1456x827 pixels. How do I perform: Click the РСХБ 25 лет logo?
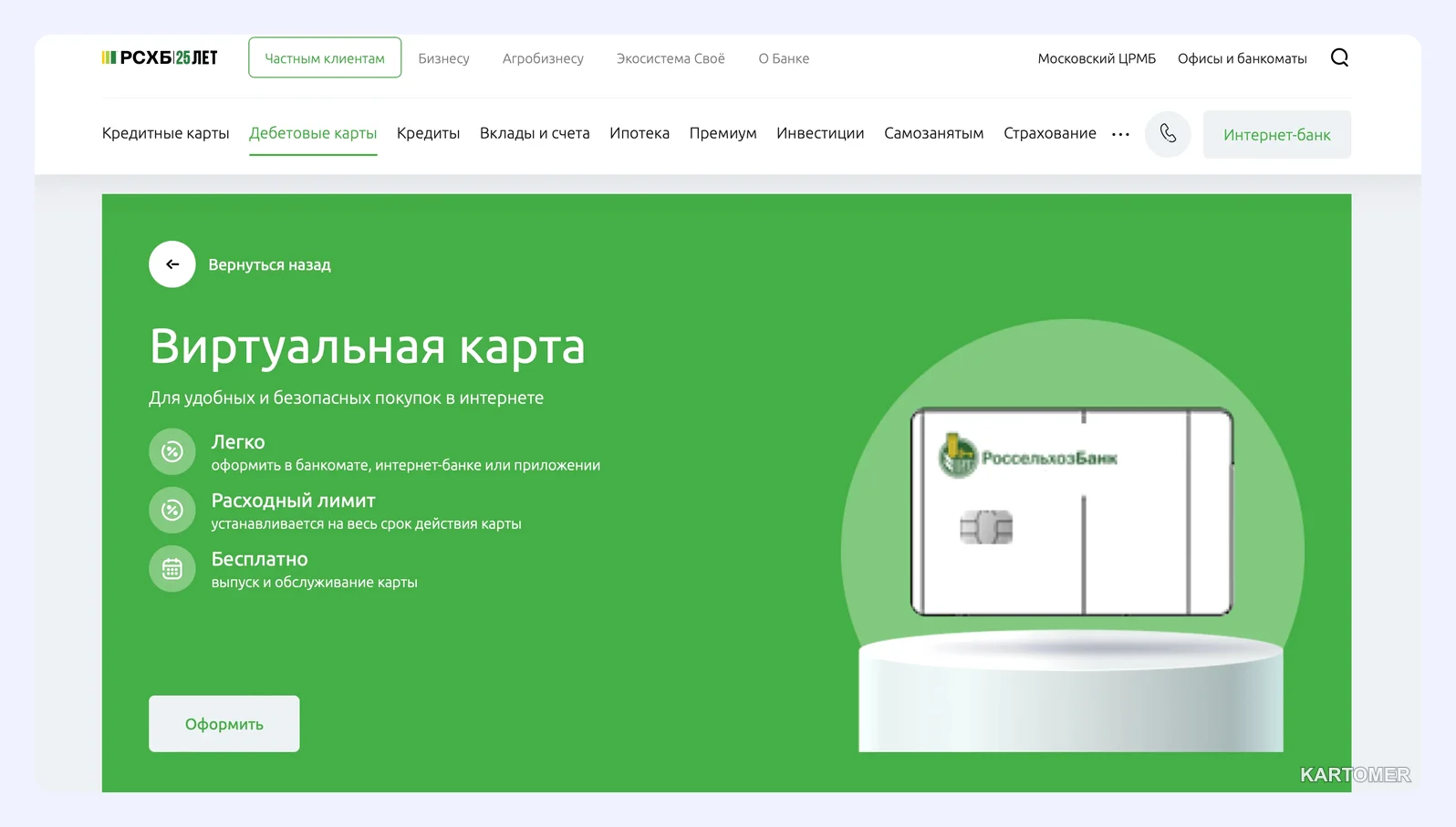(x=160, y=57)
